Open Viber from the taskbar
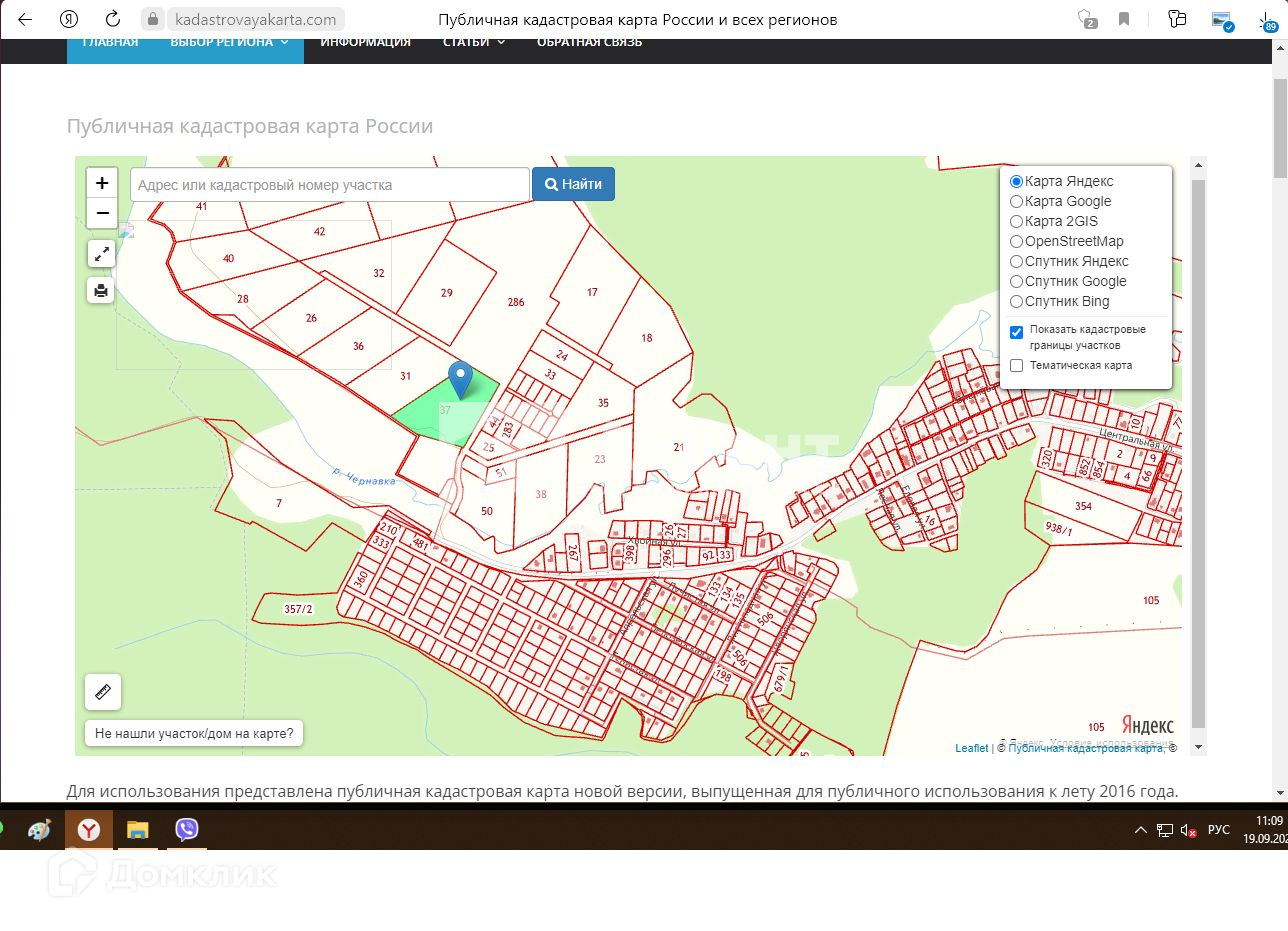This screenshot has height=931, width=1288. click(x=186, y=829)
